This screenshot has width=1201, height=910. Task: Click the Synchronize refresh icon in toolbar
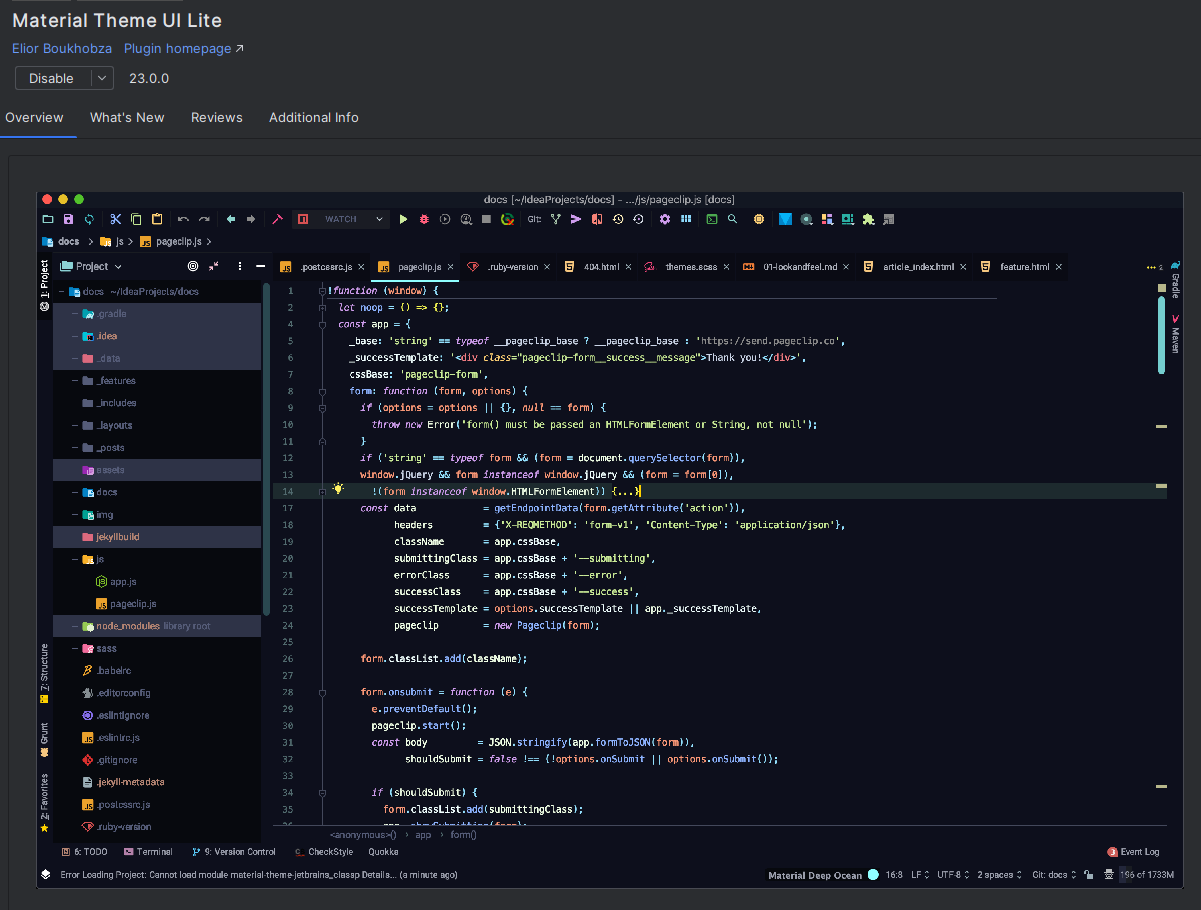click(x=89, y=219)
